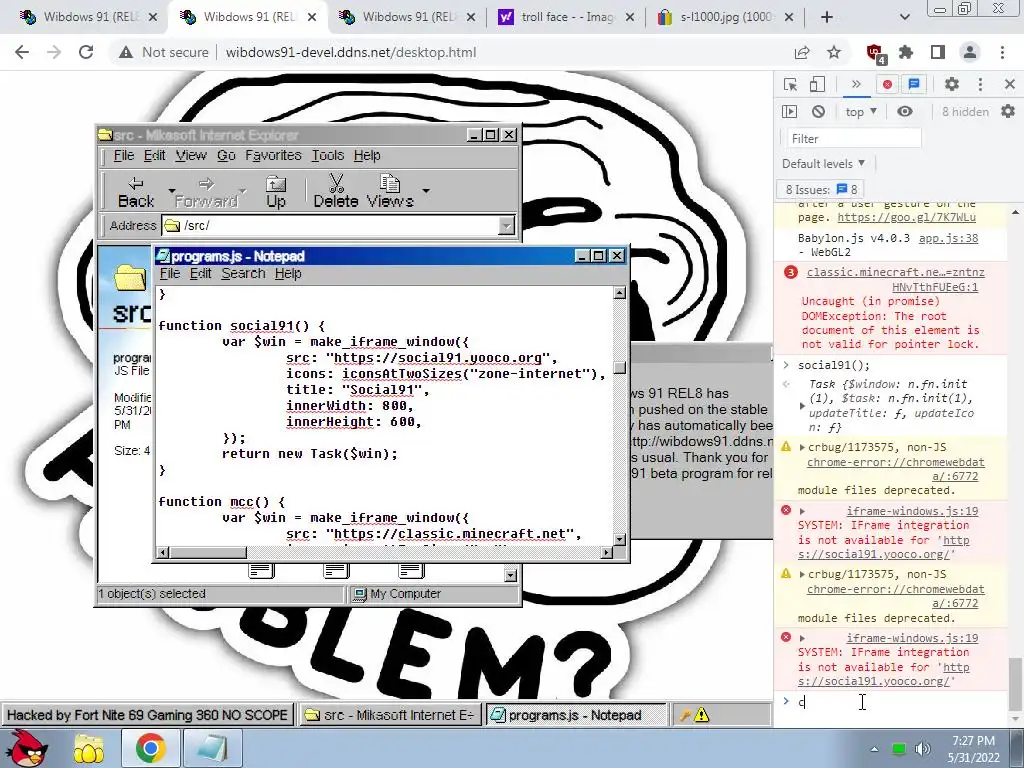This screenshot has height=768, width=1024.
Task: Click the DevTools red error counter
Action: tap(887, 84)
